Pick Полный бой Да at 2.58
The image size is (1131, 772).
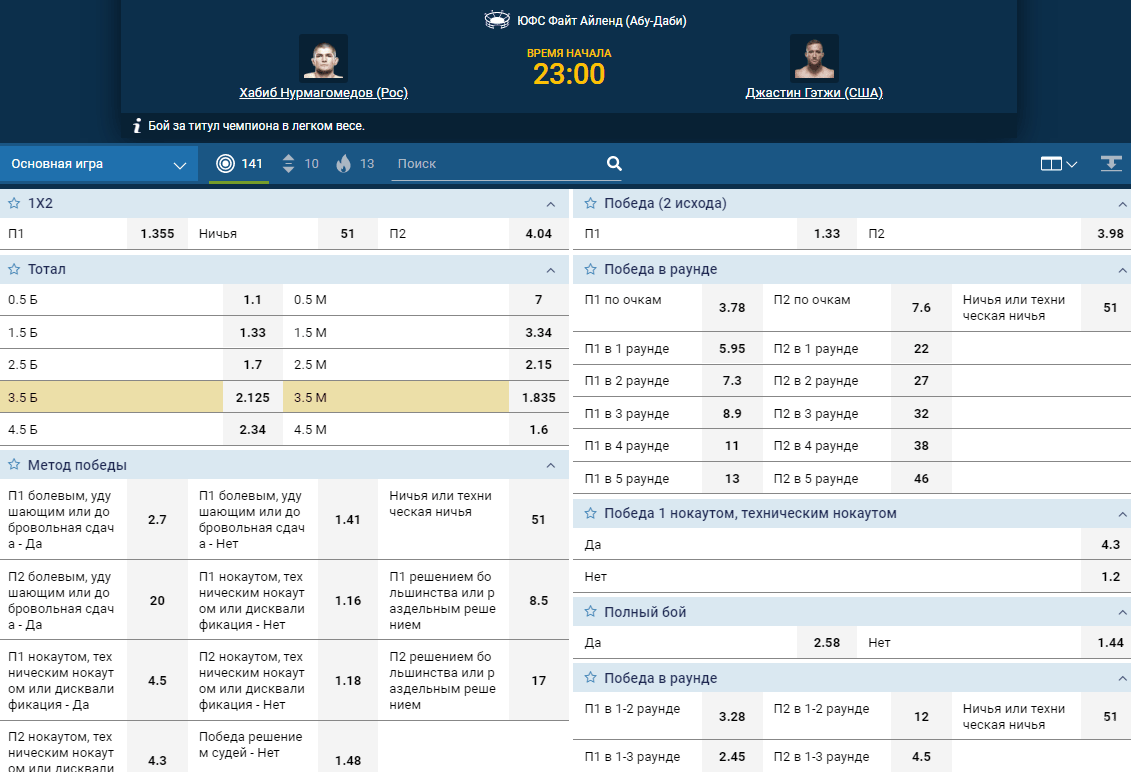click(x=827, y=642)
